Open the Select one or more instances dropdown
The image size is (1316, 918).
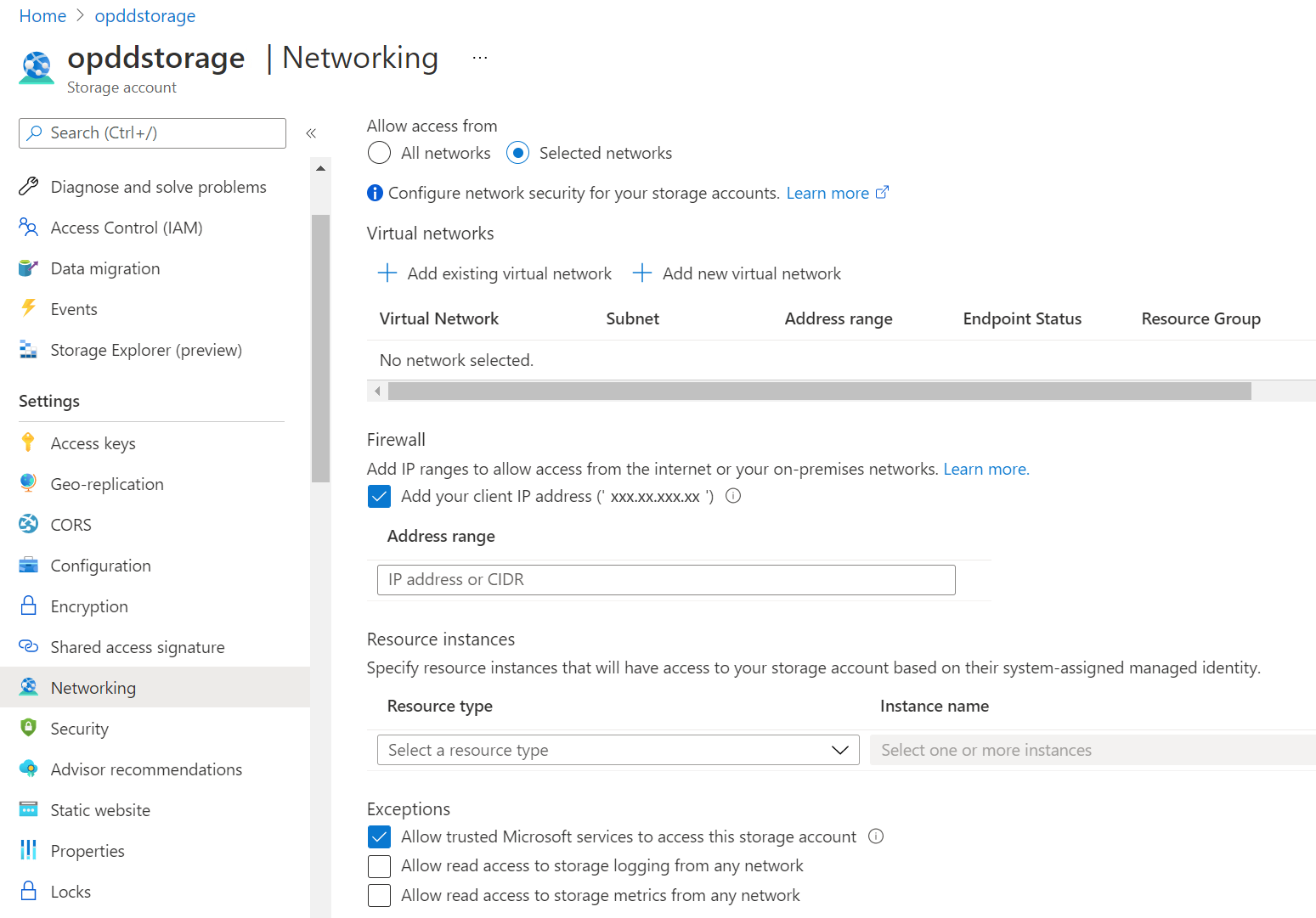tap(1093, 750)
